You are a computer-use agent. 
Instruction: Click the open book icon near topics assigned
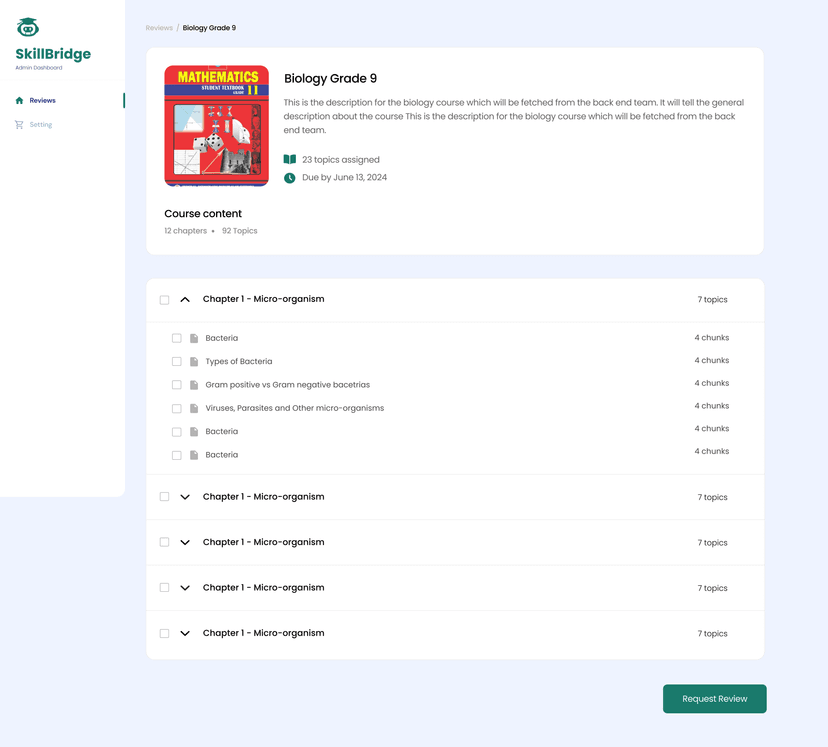[290, 159]
